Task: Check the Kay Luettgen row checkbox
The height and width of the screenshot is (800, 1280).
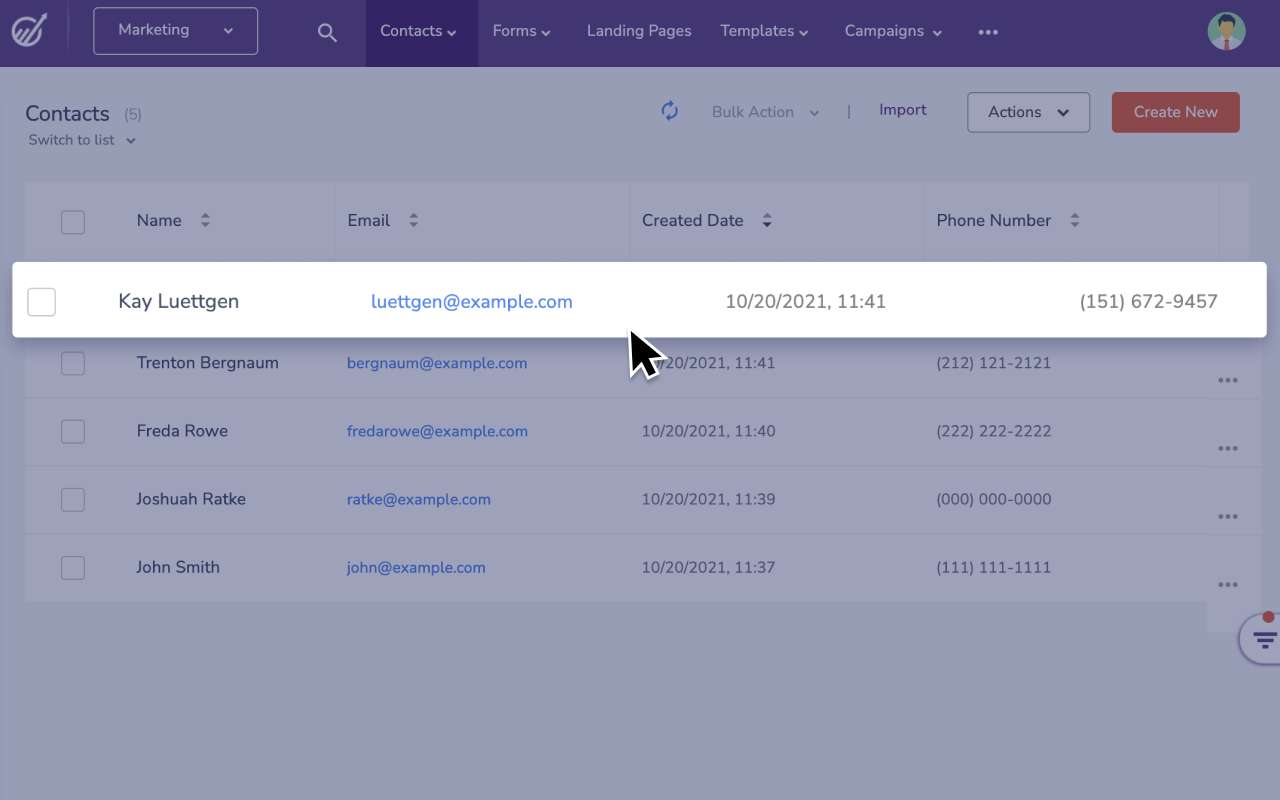Action: pos(41,301)
